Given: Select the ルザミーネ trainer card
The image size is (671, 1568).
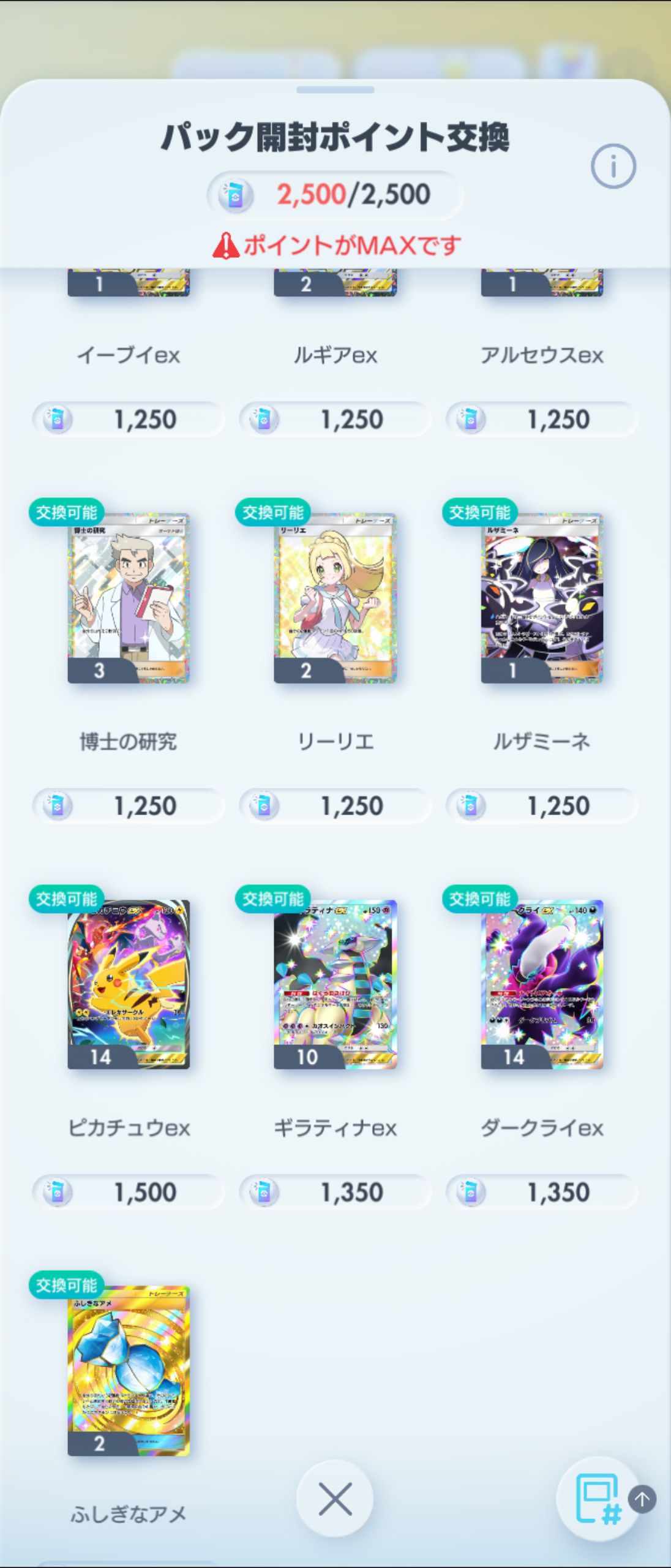Looking at the screenshot, I should [x=542, y=598].
